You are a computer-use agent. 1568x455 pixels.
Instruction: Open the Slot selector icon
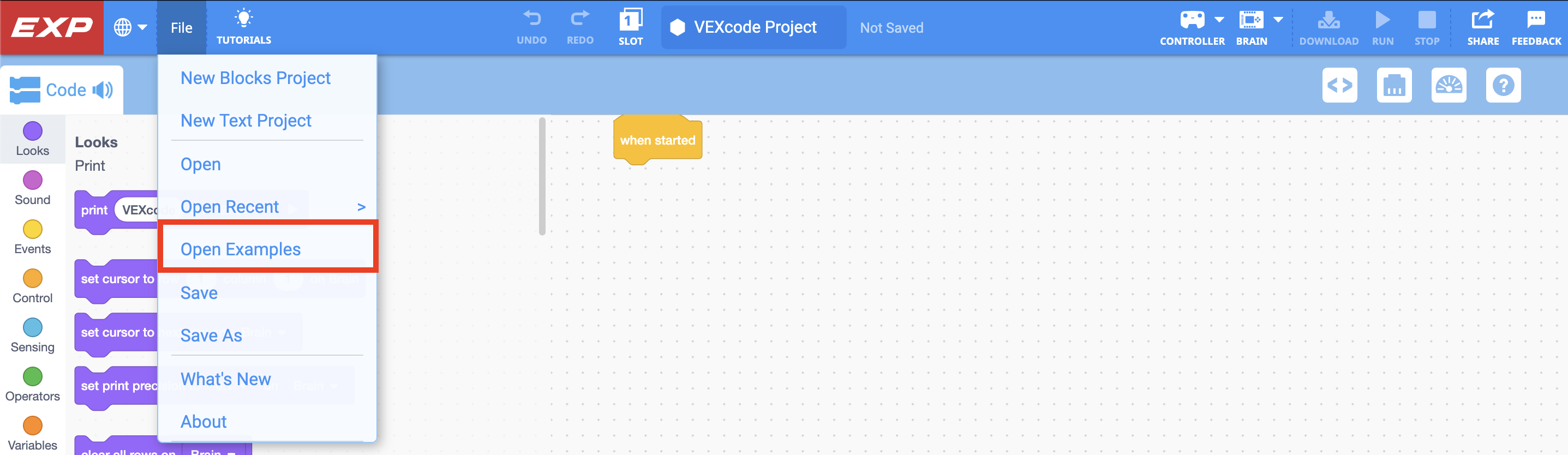631,21
